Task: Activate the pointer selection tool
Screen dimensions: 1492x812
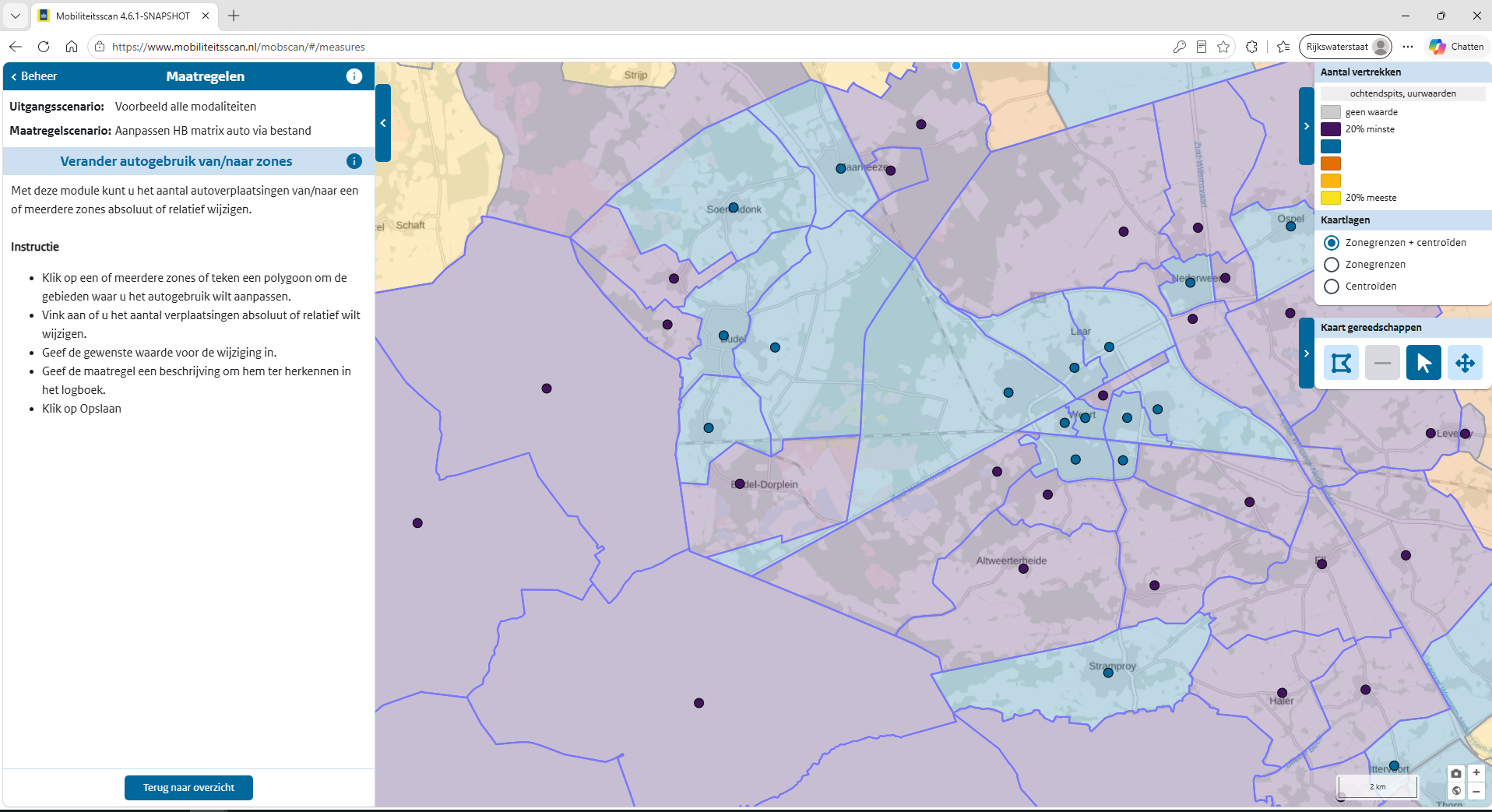Action: (1423, 363)
